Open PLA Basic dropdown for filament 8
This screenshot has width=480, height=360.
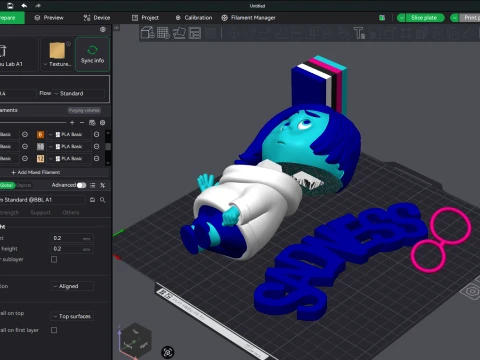[69, 134]
